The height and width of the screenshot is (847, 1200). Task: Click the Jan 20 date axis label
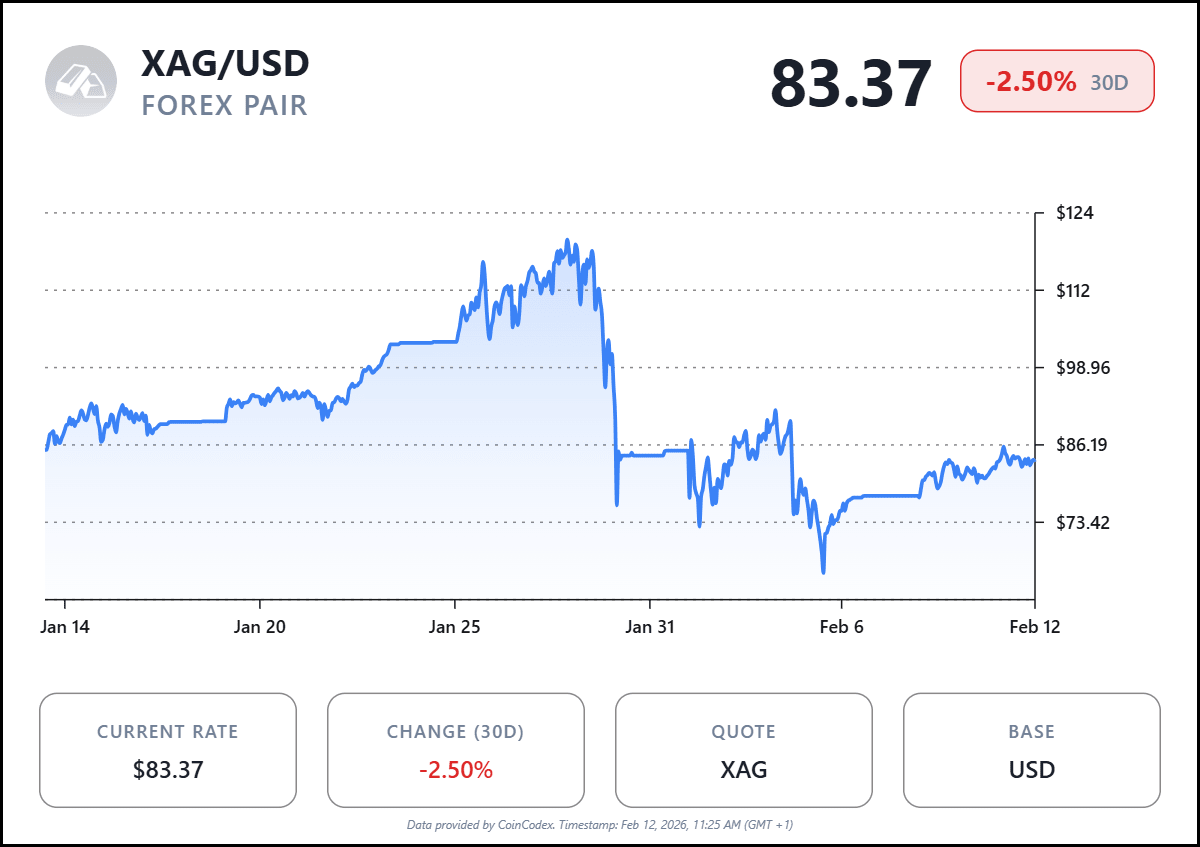[260, 627]
